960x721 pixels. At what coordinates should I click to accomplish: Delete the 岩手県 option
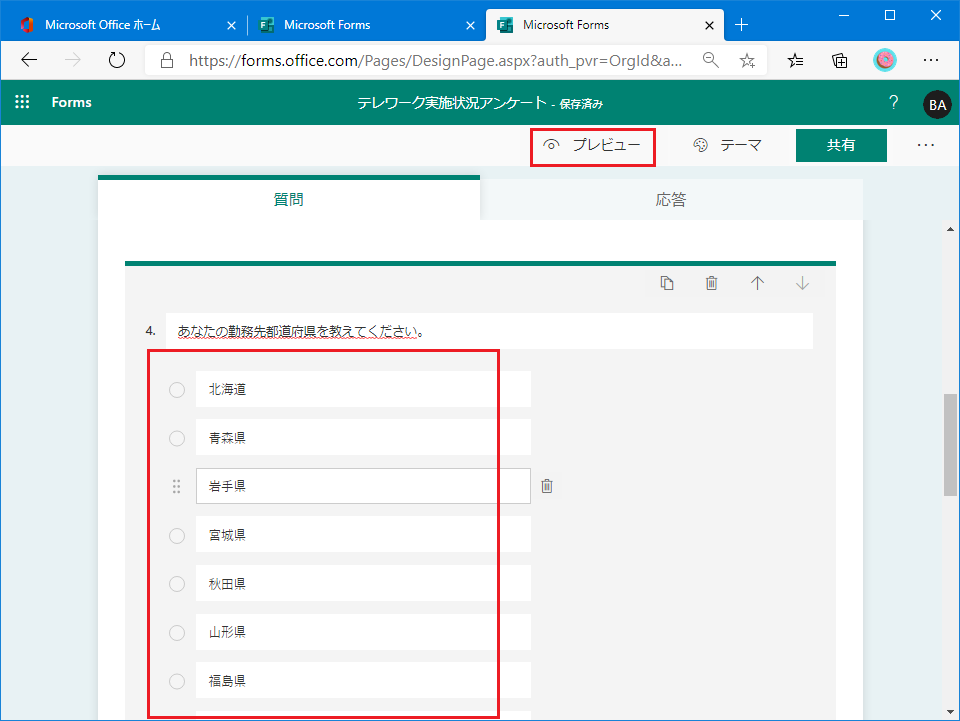pos(547,486)
